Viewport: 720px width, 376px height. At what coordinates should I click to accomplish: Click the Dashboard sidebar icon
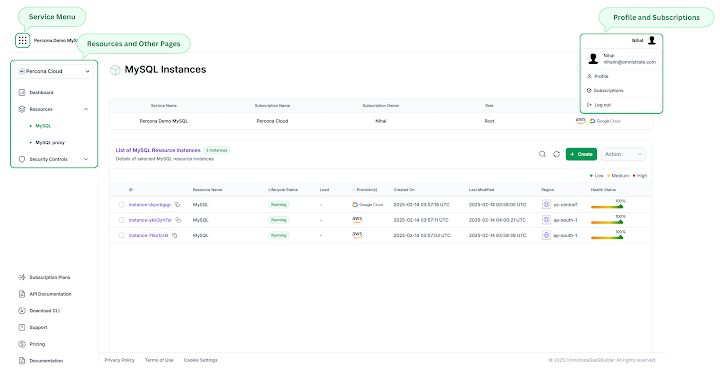tap(22, 92)
